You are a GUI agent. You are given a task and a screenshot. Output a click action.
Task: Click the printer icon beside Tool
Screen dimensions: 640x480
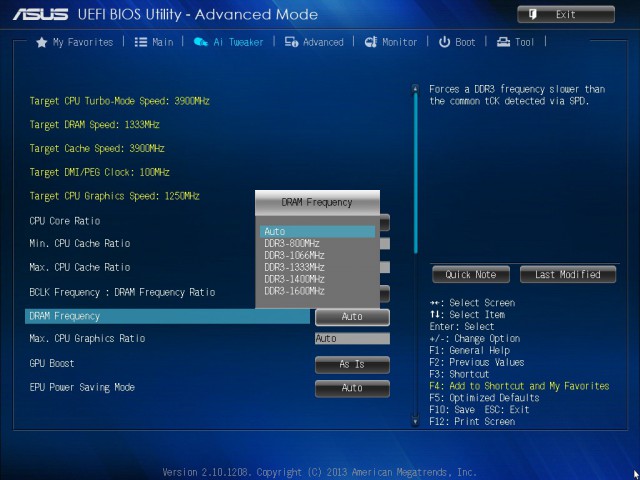(503, 42)
